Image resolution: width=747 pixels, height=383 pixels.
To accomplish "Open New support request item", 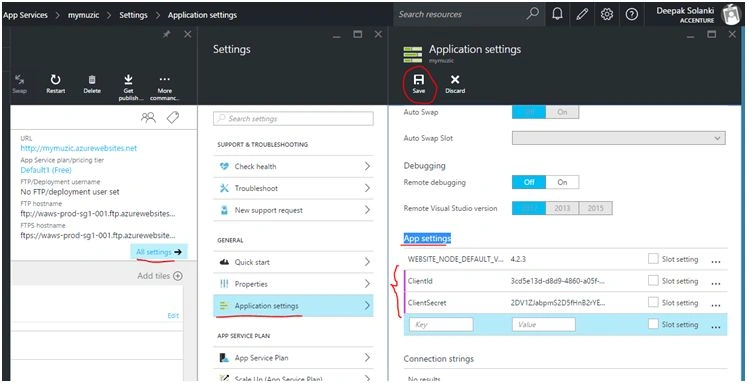I will click(x=293, y=210).
